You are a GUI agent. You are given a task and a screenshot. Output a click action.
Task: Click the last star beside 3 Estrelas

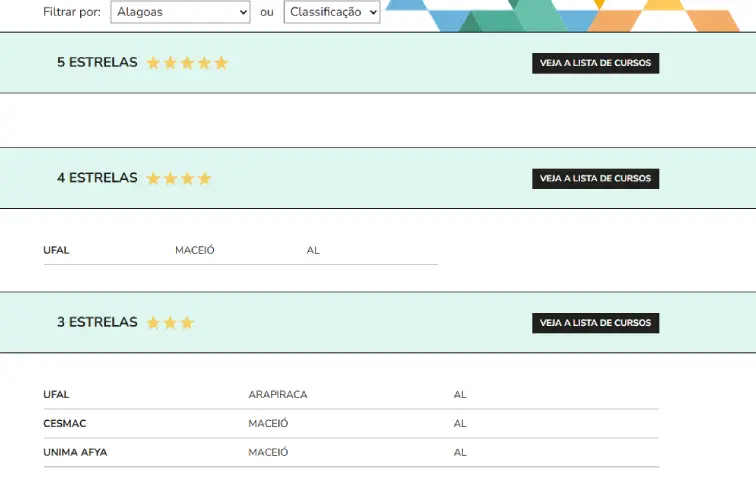[187, 323]
